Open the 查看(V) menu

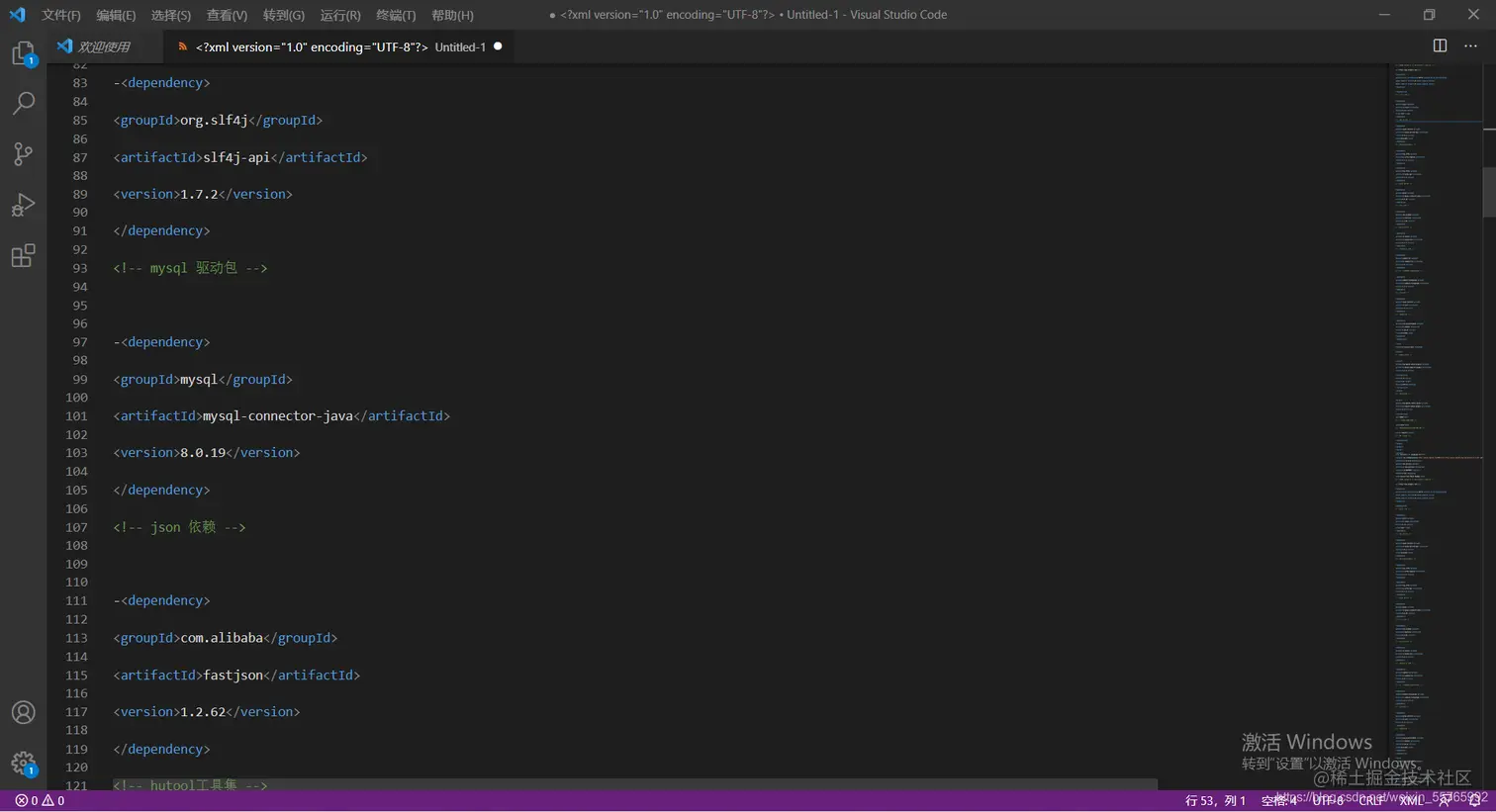click(227, 15)
